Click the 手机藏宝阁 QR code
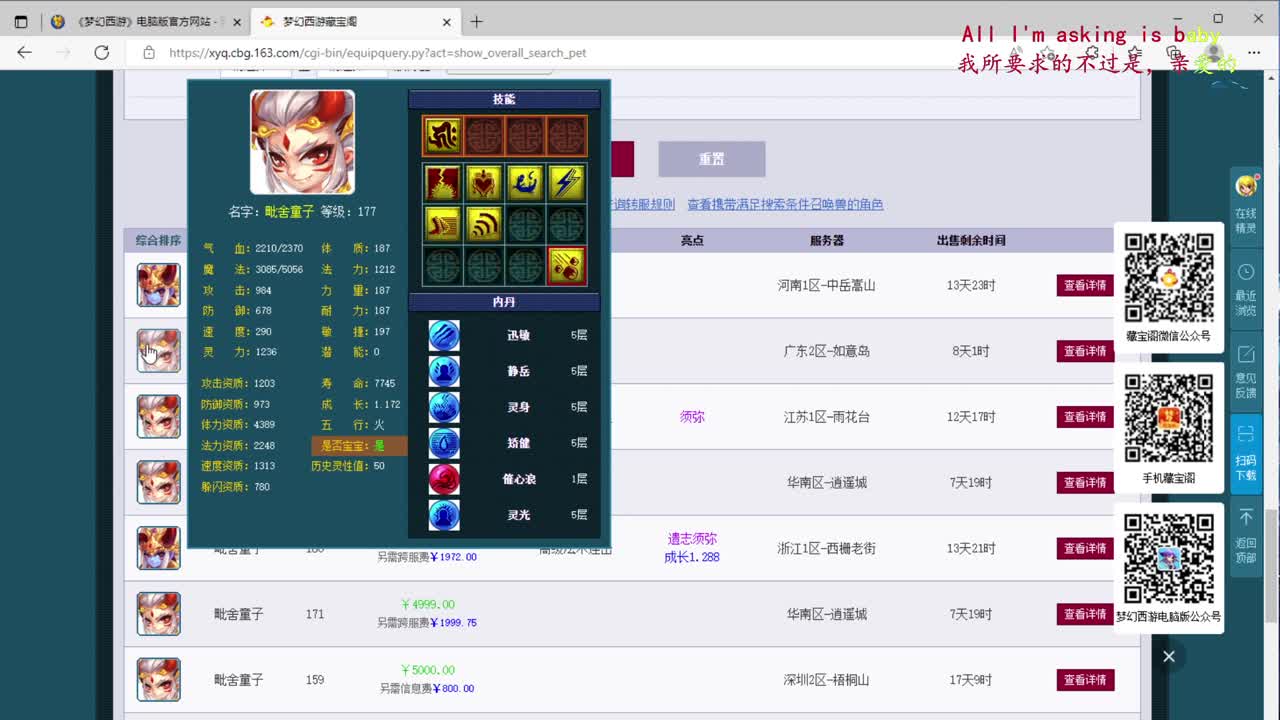 (x=1169, y=419)
